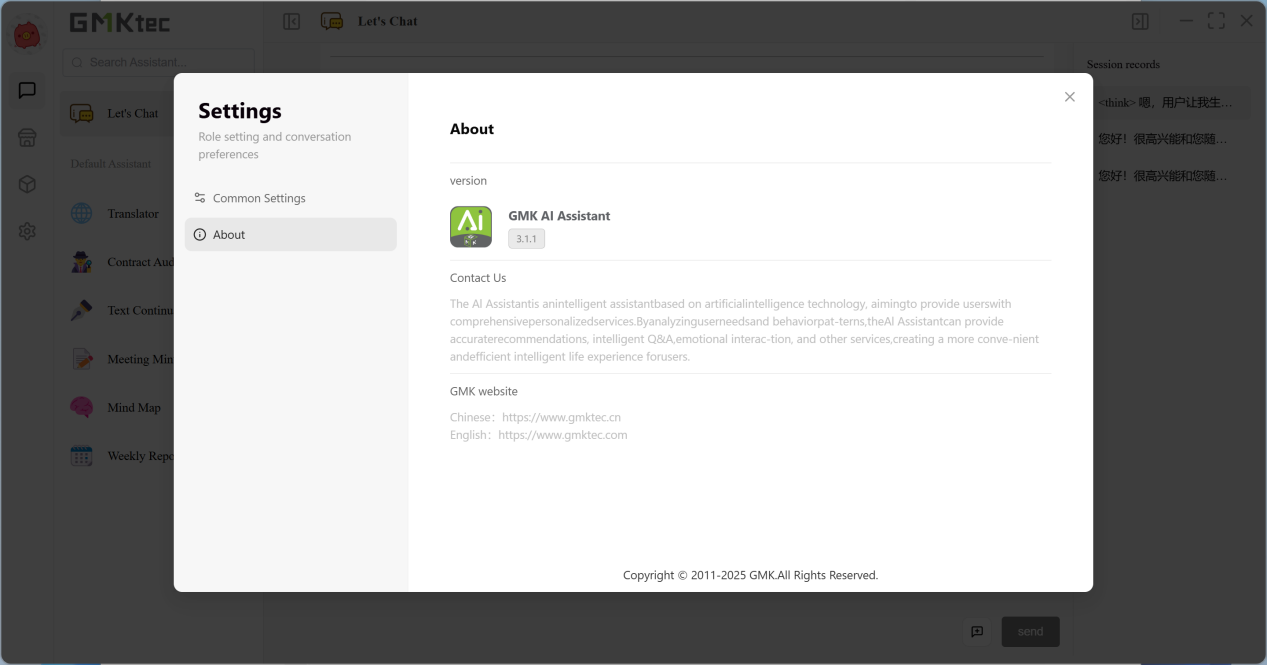Click the GMKtec logo
This screenshot has width=1267, height=665.
pos(119,22)
